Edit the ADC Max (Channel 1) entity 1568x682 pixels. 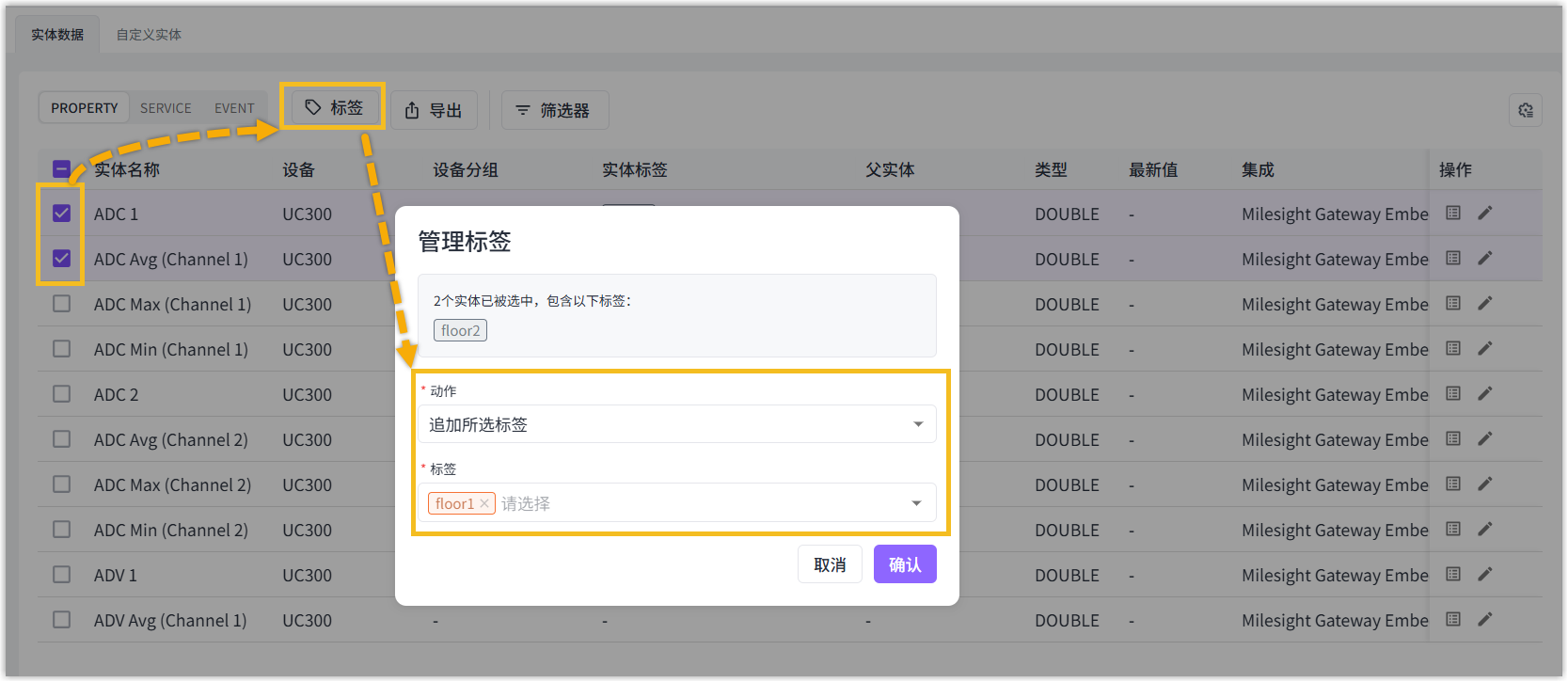pyautogui.click(x=1485, y=303)
